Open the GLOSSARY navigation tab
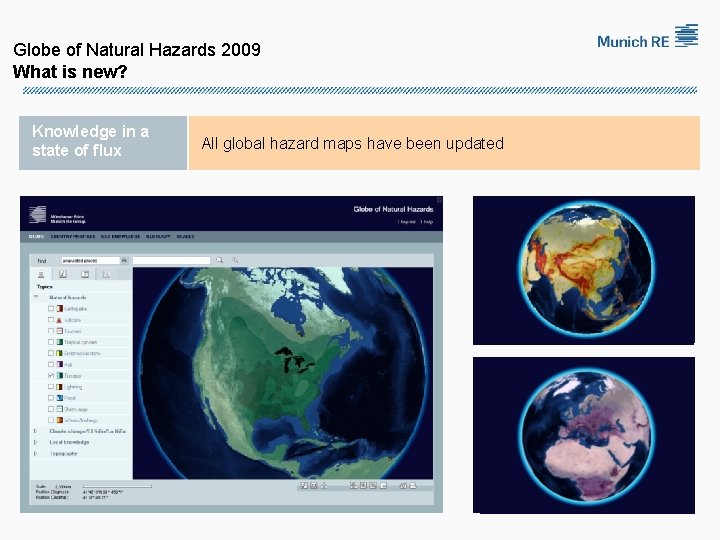Screen dimensions: 720x540 pos(158,236)
